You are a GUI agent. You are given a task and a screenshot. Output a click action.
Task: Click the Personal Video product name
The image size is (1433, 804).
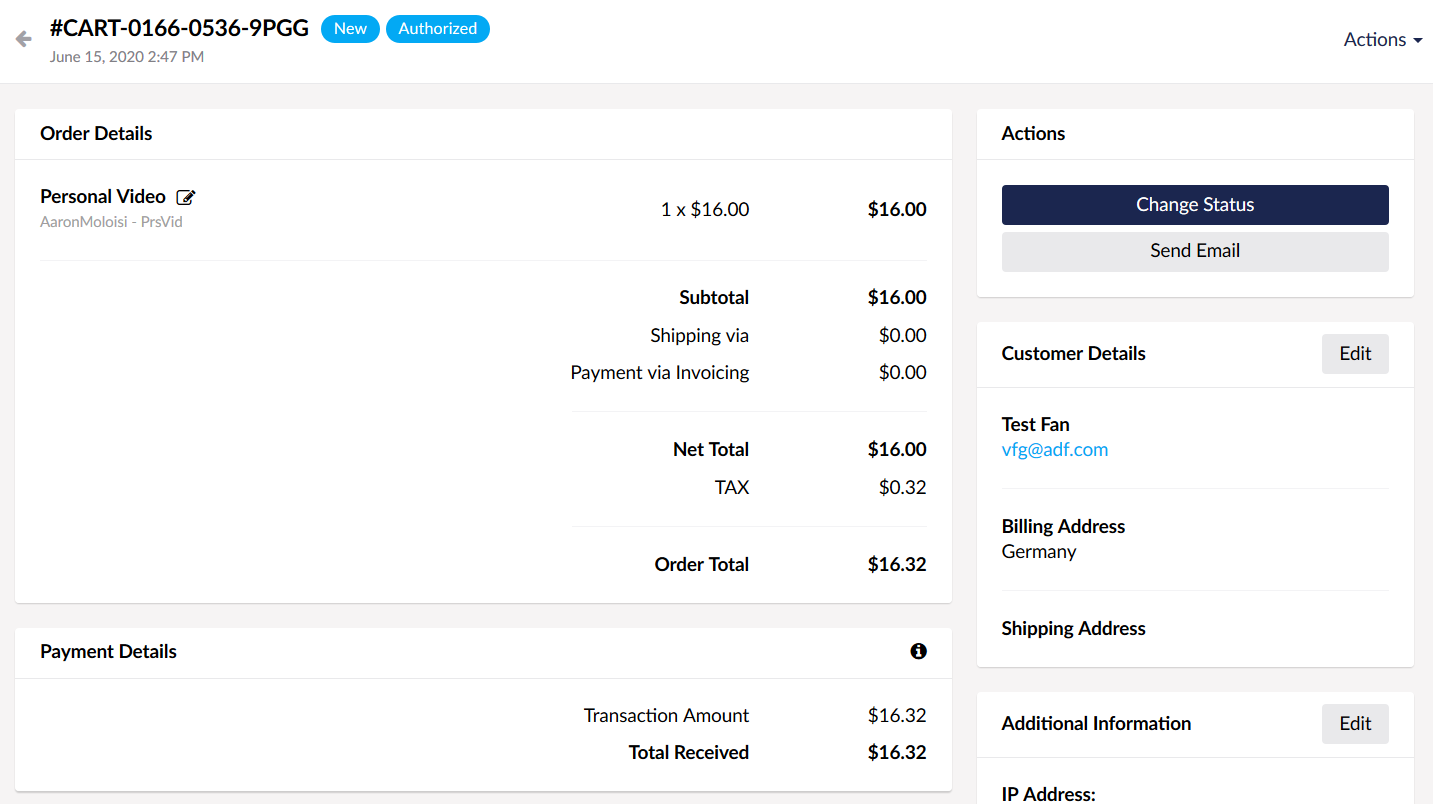click(x=102, y=196)
